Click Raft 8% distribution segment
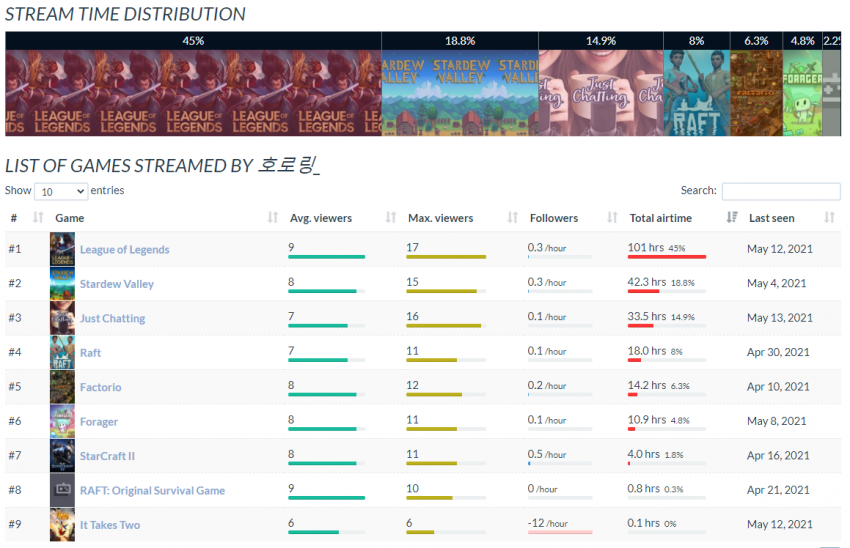Image resolution: width=850 pixels, height=548 pixels. [697, 83]
